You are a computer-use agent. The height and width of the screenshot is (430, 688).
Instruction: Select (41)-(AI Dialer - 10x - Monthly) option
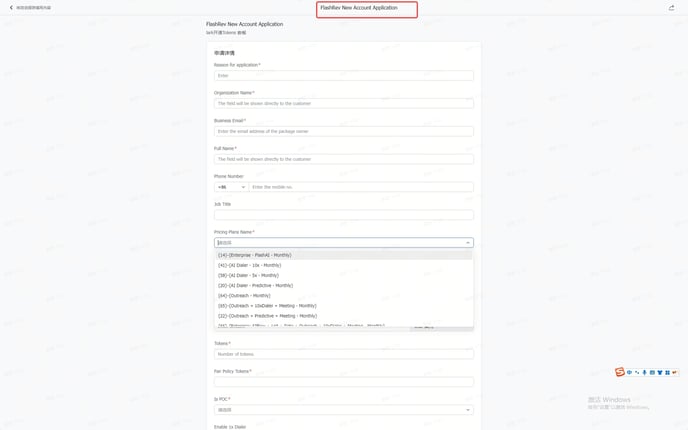point(344,265)
